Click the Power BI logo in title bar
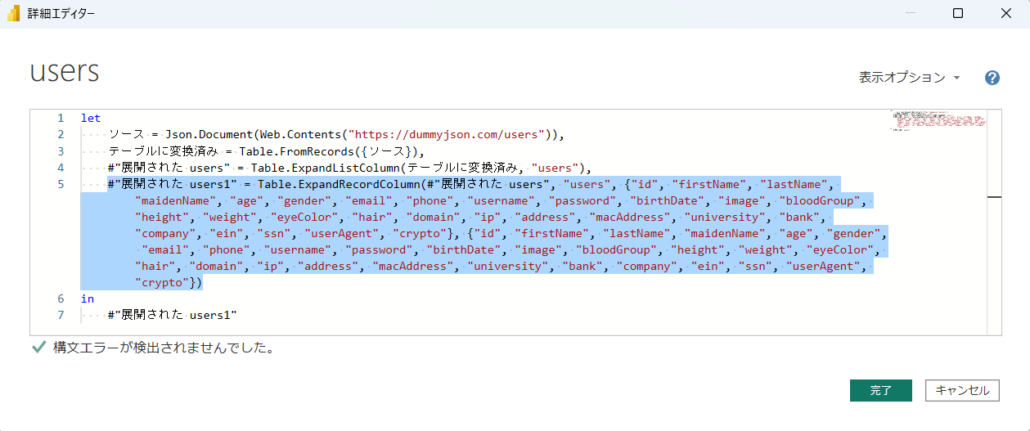The image size is (1030, 431). 15,14
